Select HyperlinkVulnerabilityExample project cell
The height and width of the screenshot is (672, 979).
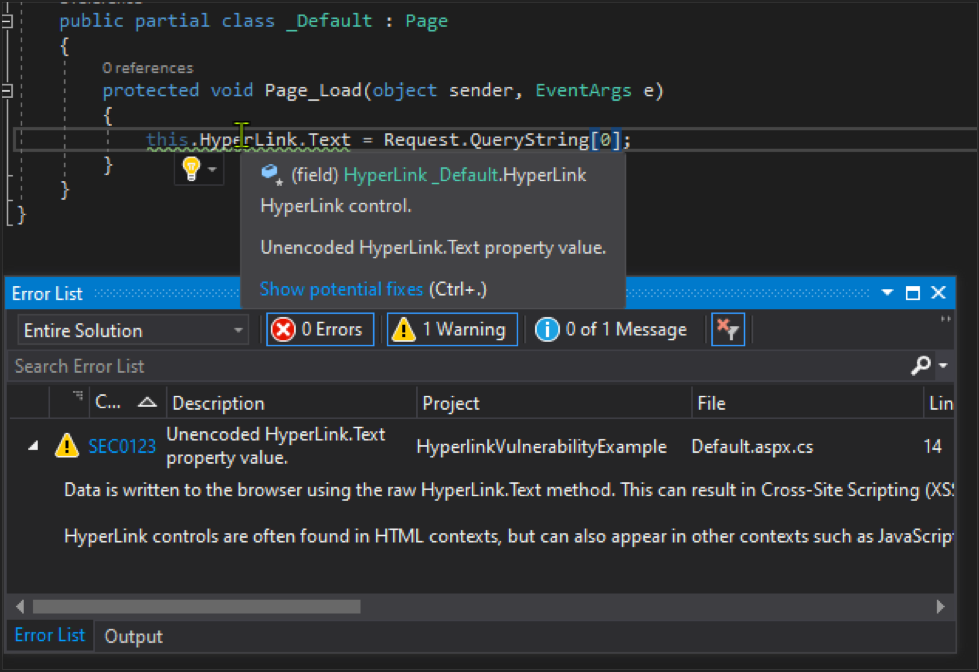[x=541, y=447]
